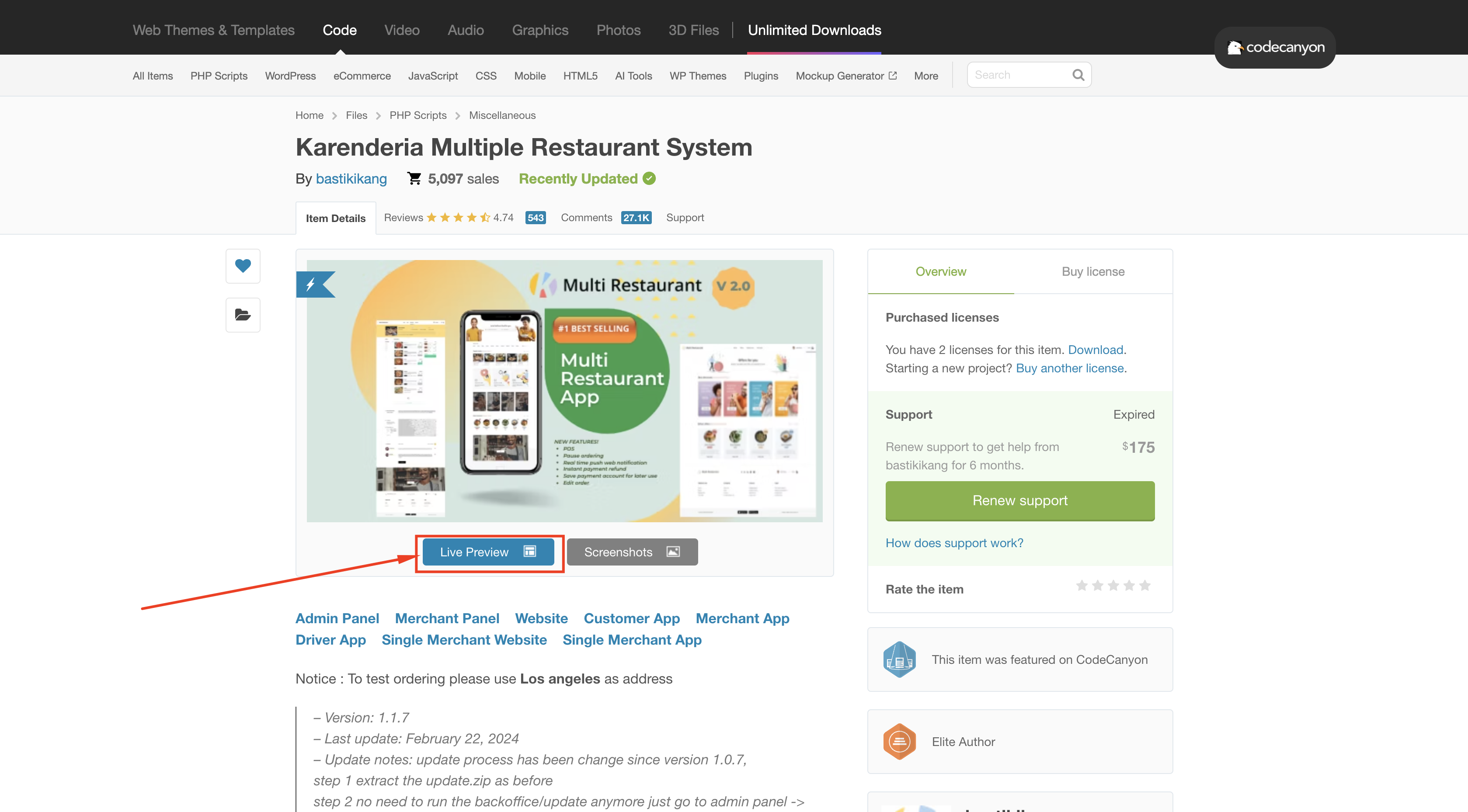Click the featured on CodeCanyon badge icon
Viewport: 1468px width, 812px height.
point(899,659)
